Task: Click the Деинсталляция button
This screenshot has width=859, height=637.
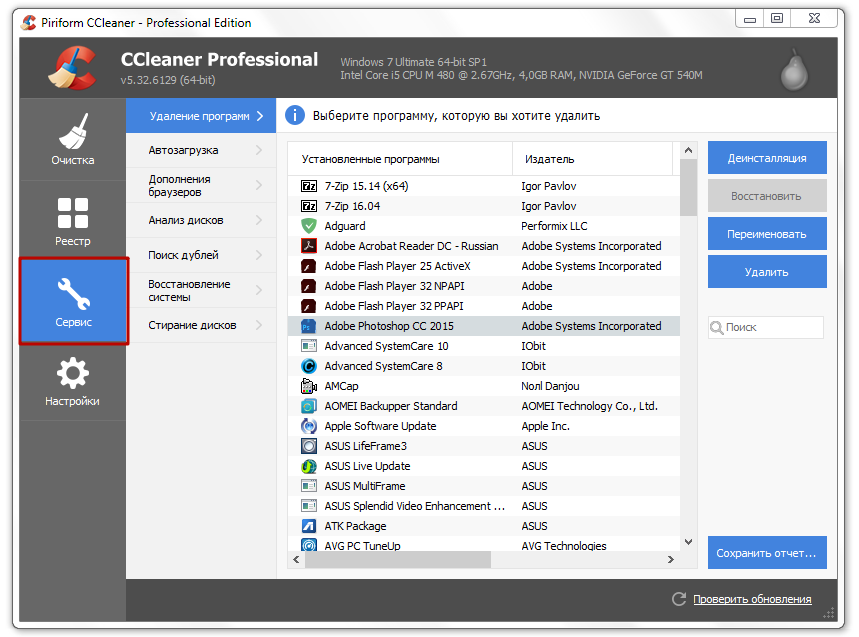Action: click(x=767, y=158)
